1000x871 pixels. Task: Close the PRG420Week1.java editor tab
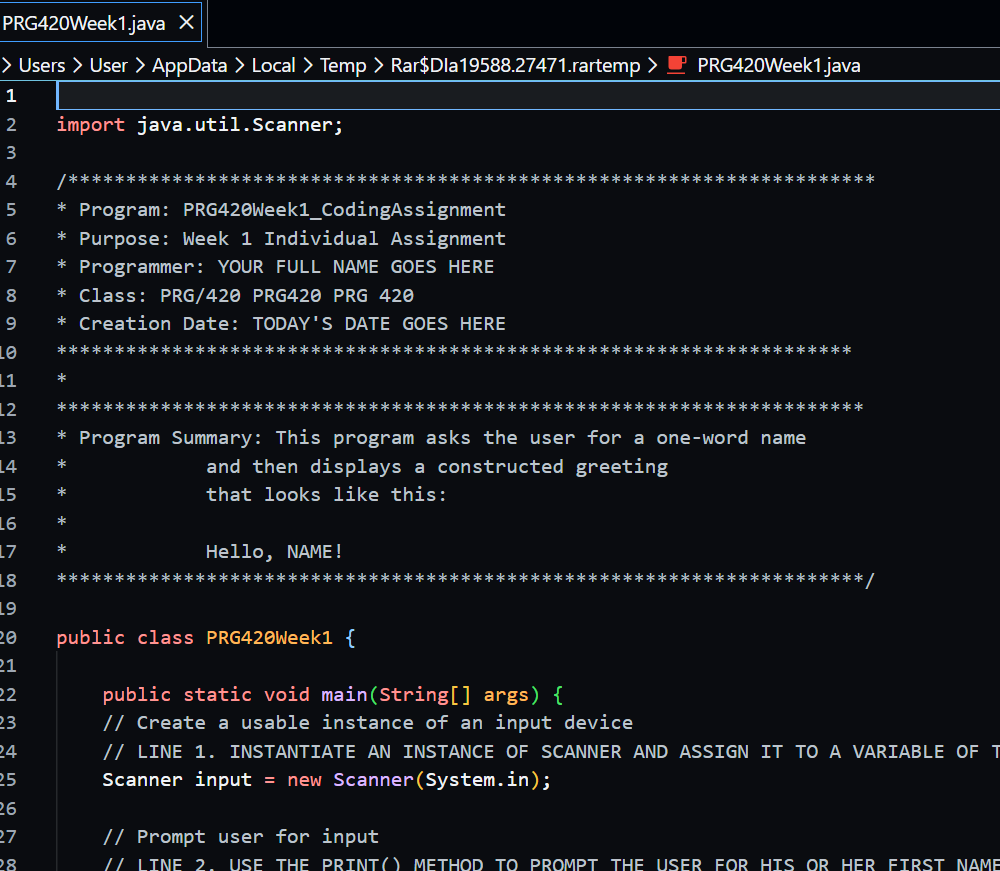185,23
